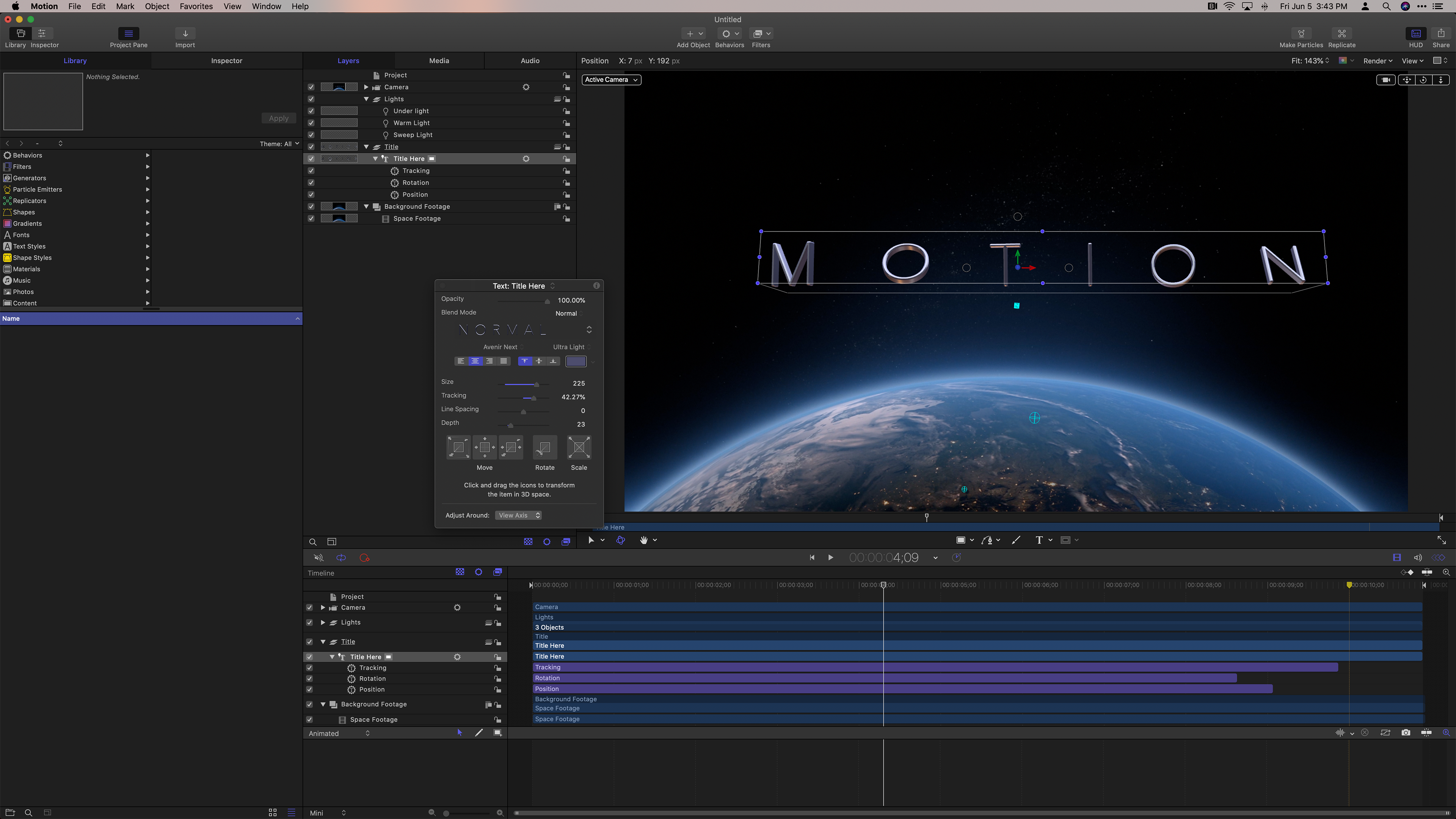Open the Add Object button

693,33
